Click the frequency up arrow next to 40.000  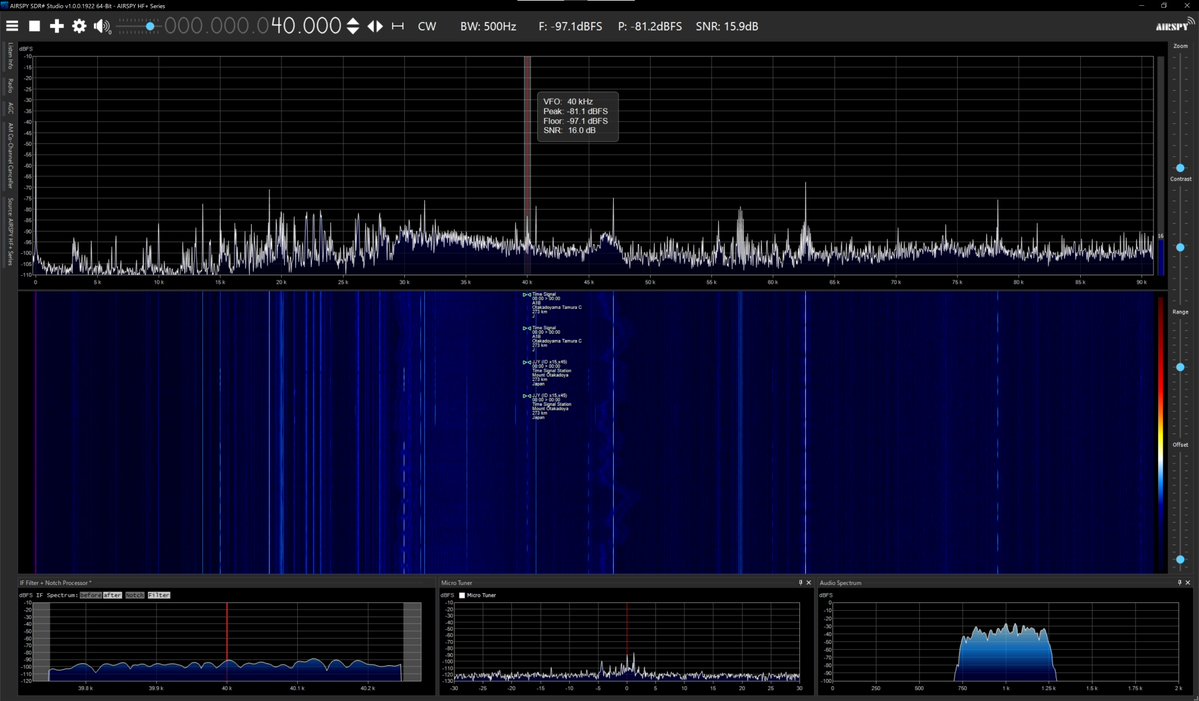(x=353, y=21)
